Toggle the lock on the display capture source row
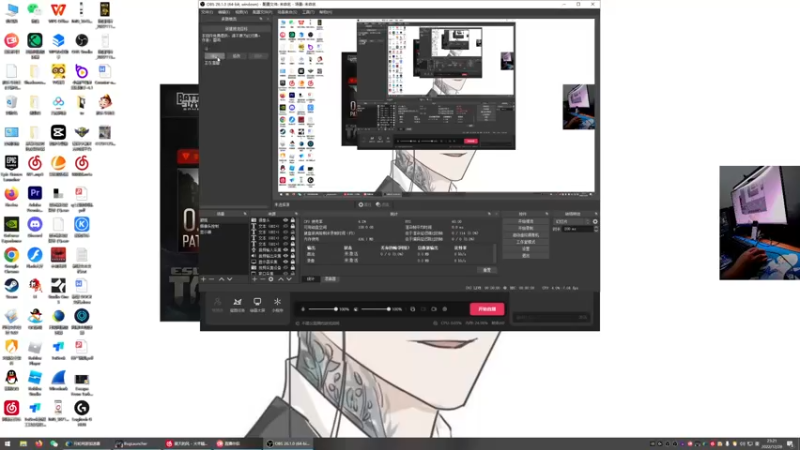 coord(293,261)
